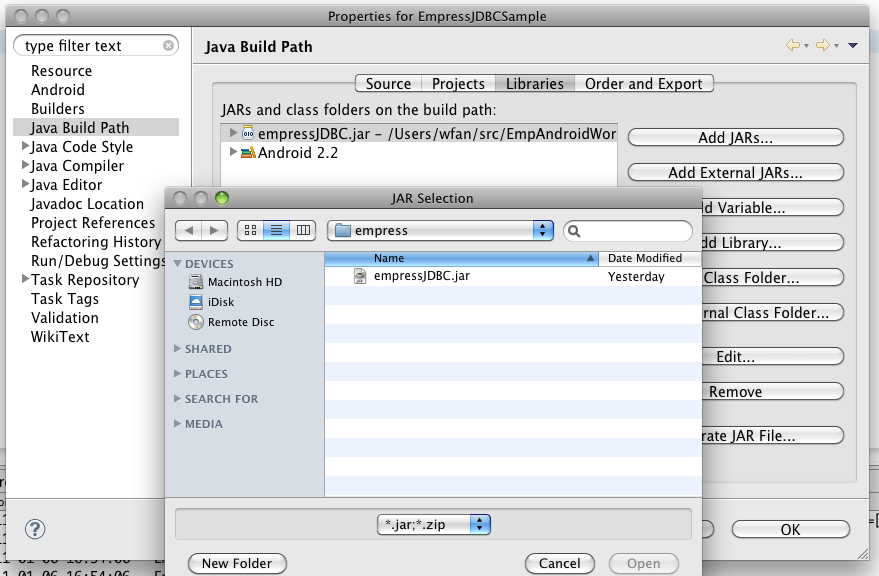Select Validation in properties tree

coord(65,318)
